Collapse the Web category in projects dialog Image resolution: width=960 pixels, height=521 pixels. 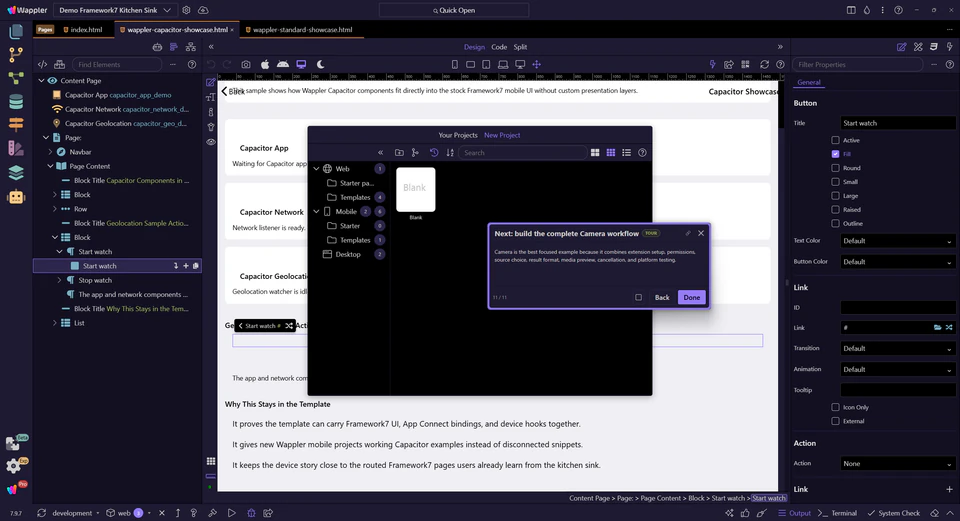point(317,169)
